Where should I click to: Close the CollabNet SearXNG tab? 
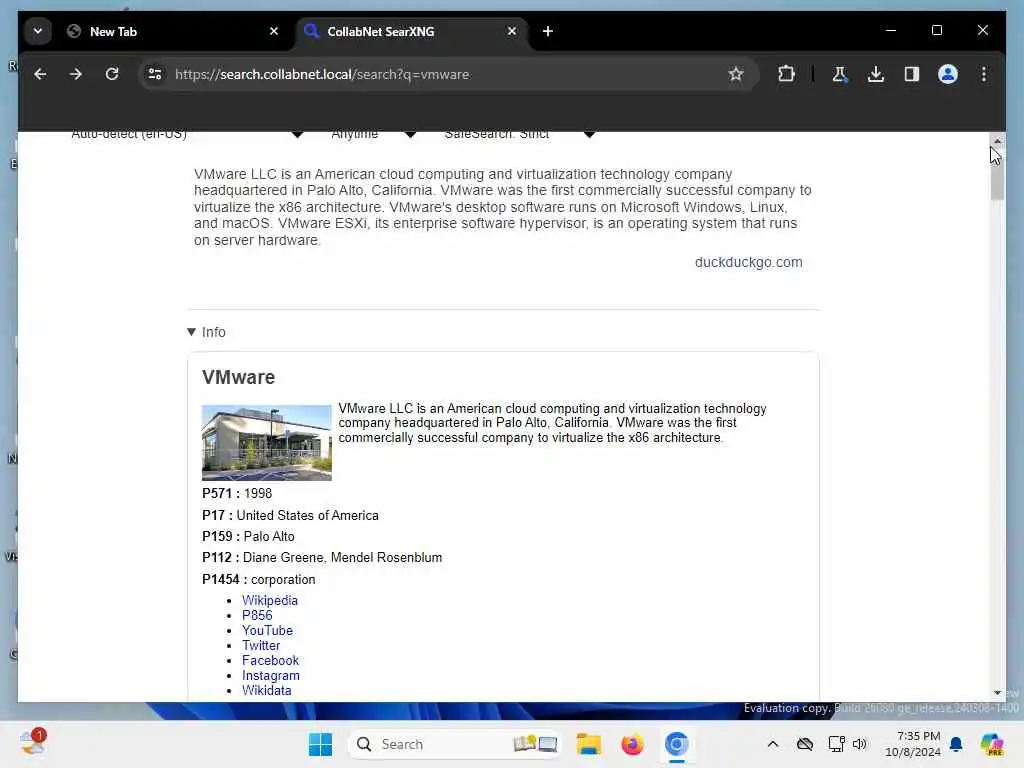(512, 31)
